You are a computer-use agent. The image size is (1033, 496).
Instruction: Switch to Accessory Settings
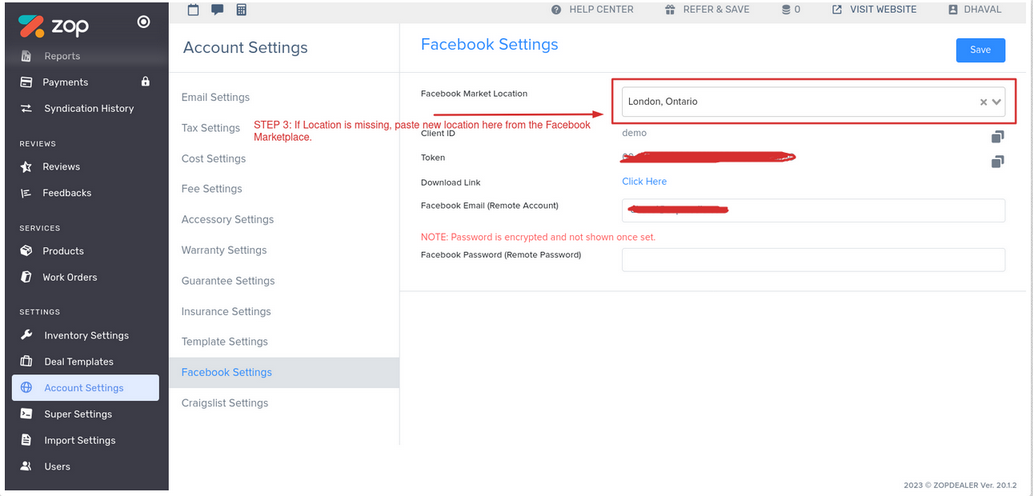227,219
